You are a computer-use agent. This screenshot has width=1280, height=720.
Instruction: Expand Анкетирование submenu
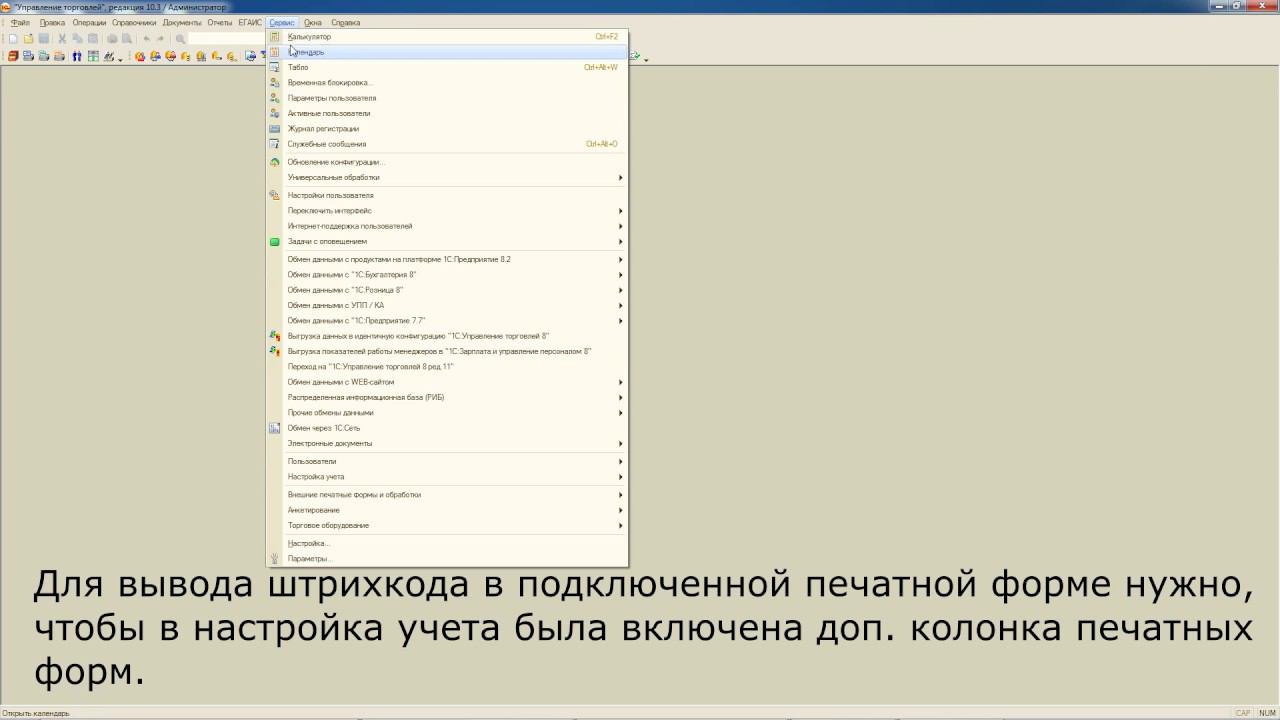(x=447, y=510)
